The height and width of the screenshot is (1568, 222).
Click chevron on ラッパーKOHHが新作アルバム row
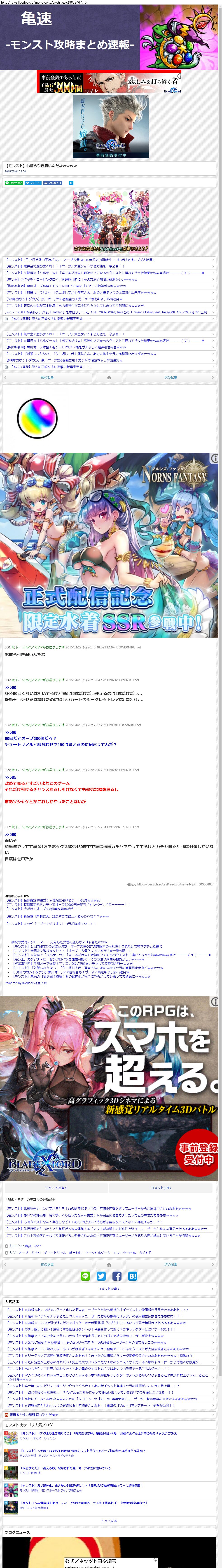pyautogui.click(x=213, y=312)
